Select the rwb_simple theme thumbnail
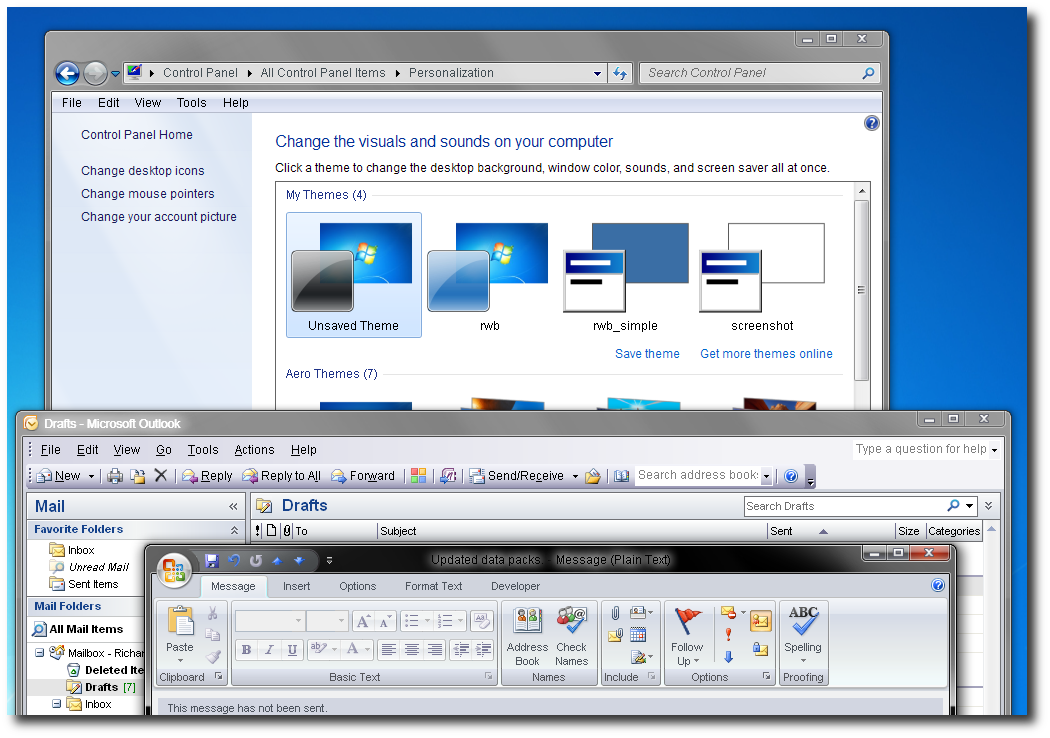The width and height of the screenshot is (1050, 738). pyautogui.click(x=625, y=275)
